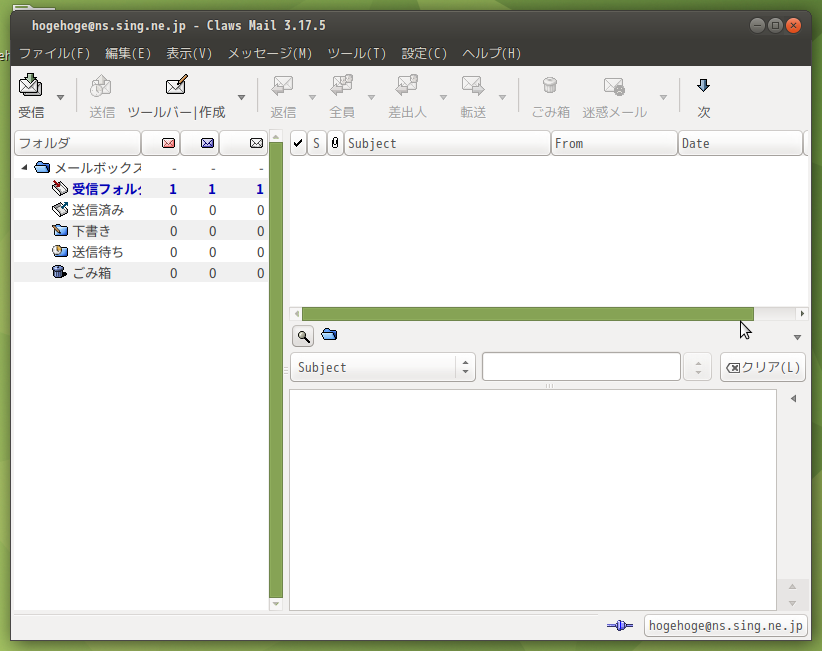Click the message view scroll-down arrow
Image resolution: width=822 pixels, height=651 pixels.
(x=793, y=603)
